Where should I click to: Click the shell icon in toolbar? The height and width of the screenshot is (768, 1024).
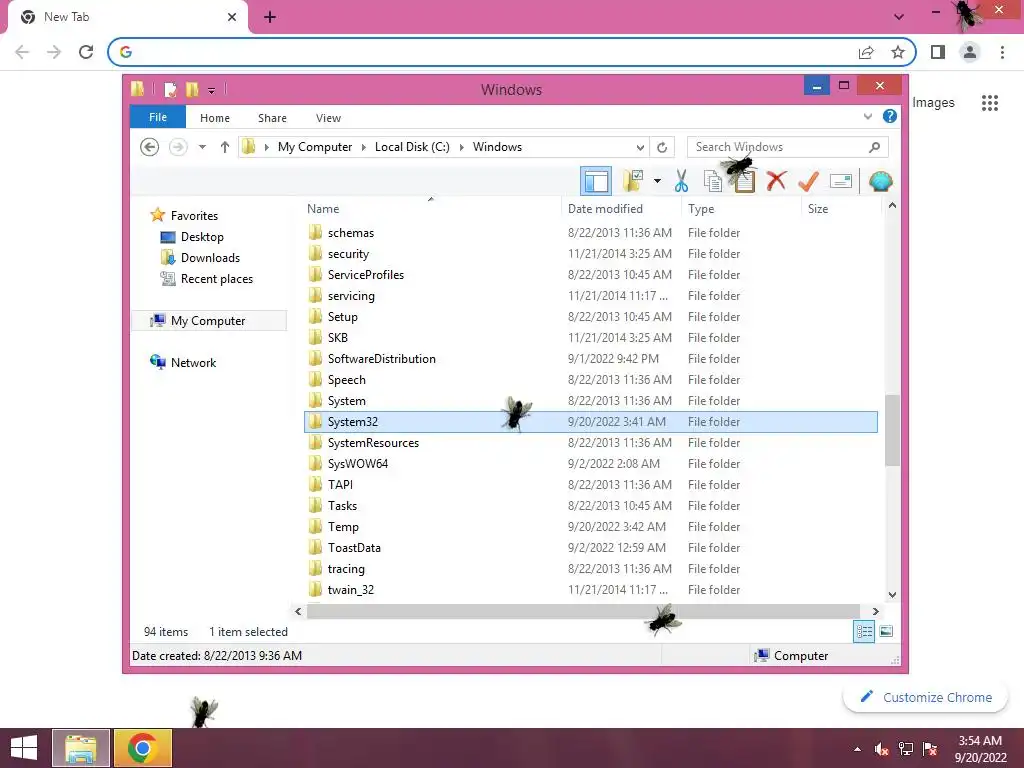(x=880, y=181)
